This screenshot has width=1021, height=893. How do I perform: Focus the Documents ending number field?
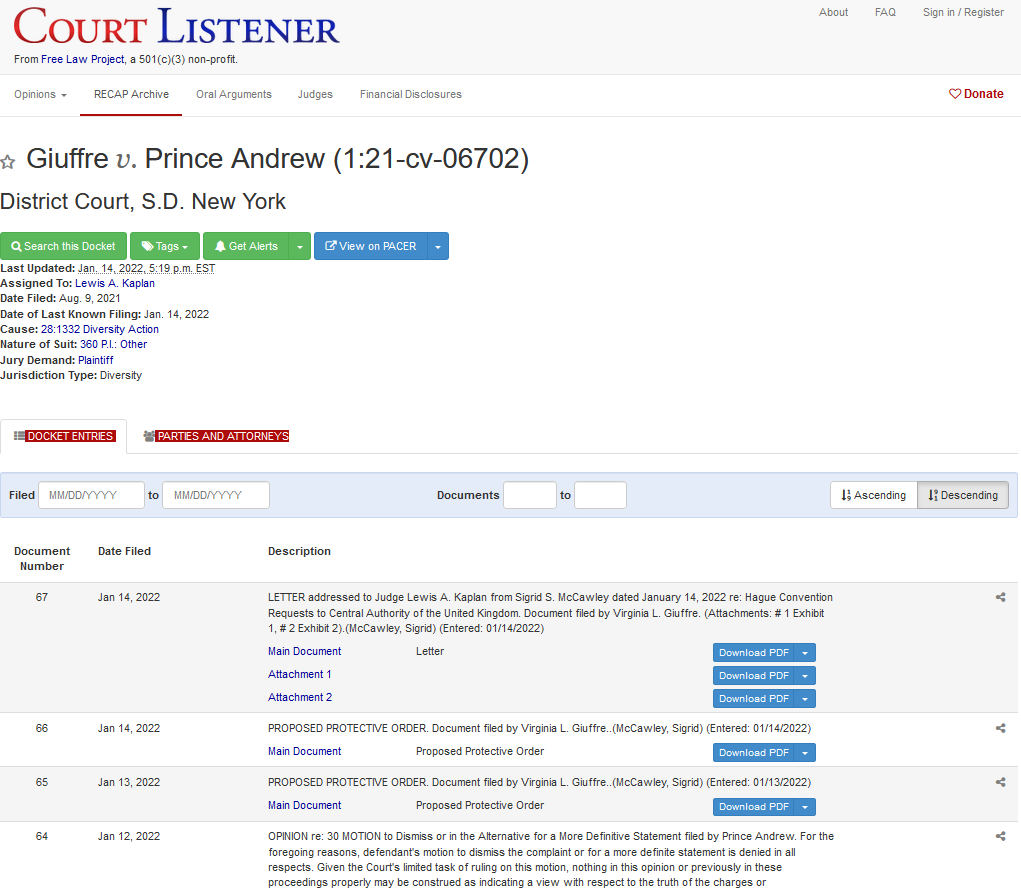(600, 495)
